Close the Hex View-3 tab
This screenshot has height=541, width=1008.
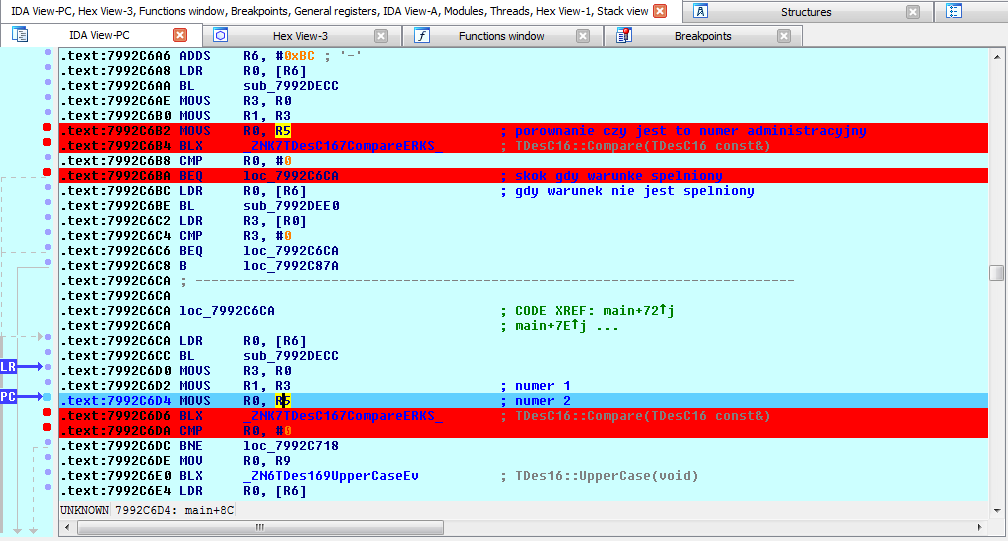tap(381, 36)
